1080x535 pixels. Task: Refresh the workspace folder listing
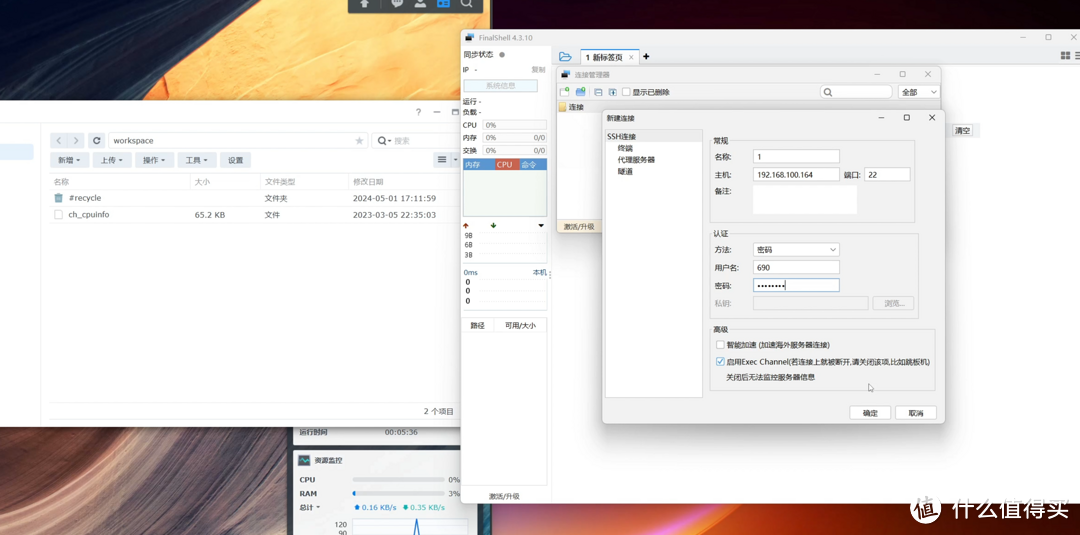click(96, 141)
